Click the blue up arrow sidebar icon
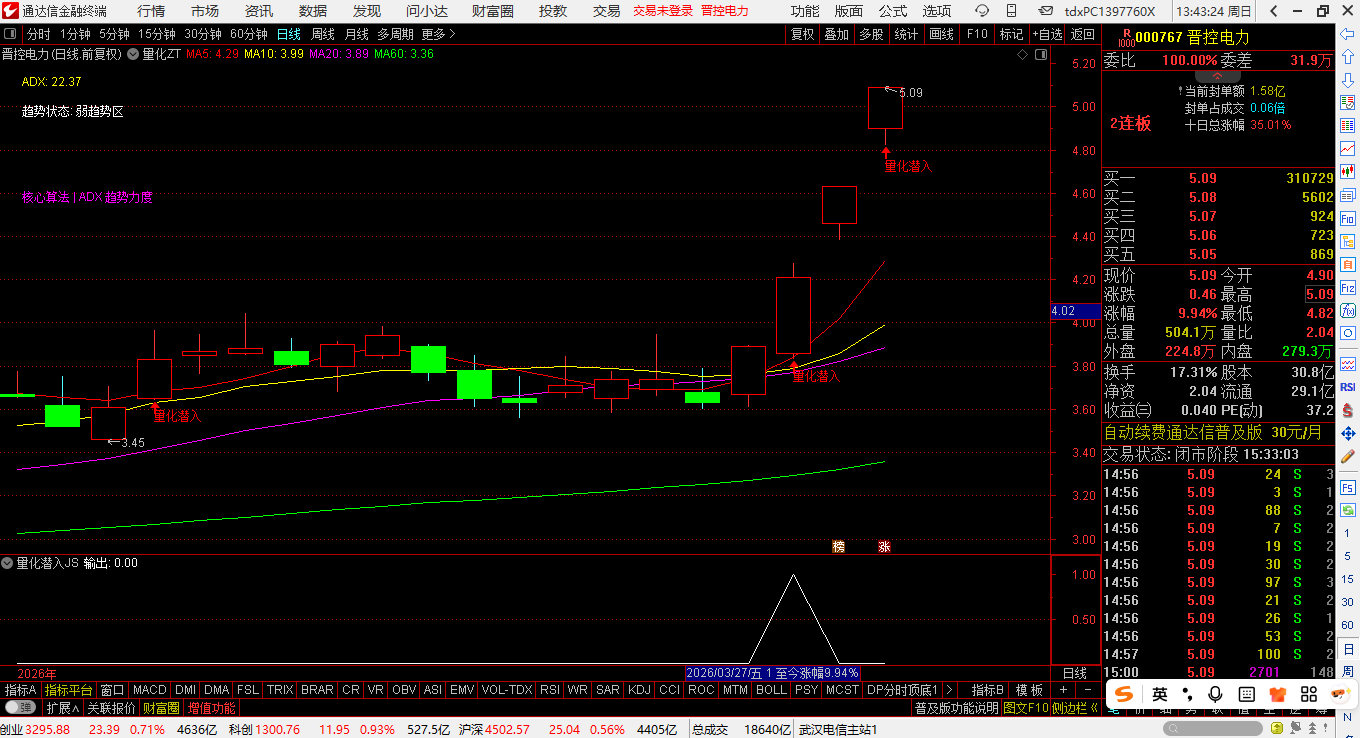The height and width of the screenshot is (738, 1360). pyautogui.click(x=1347, y=57)
